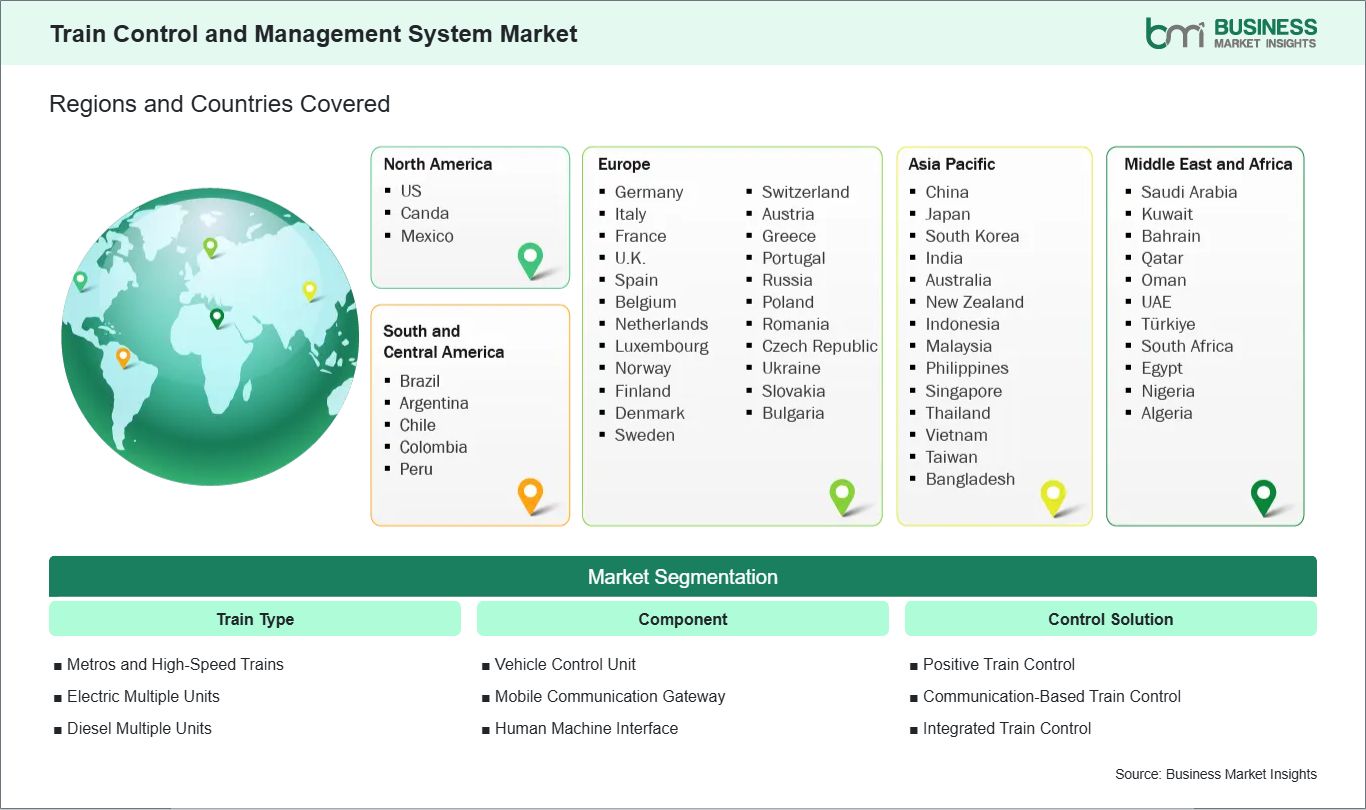This screenshot has width=1366, height=810.
Task: Click the Asia Pacific region heading
Action: tap(951, 164)
